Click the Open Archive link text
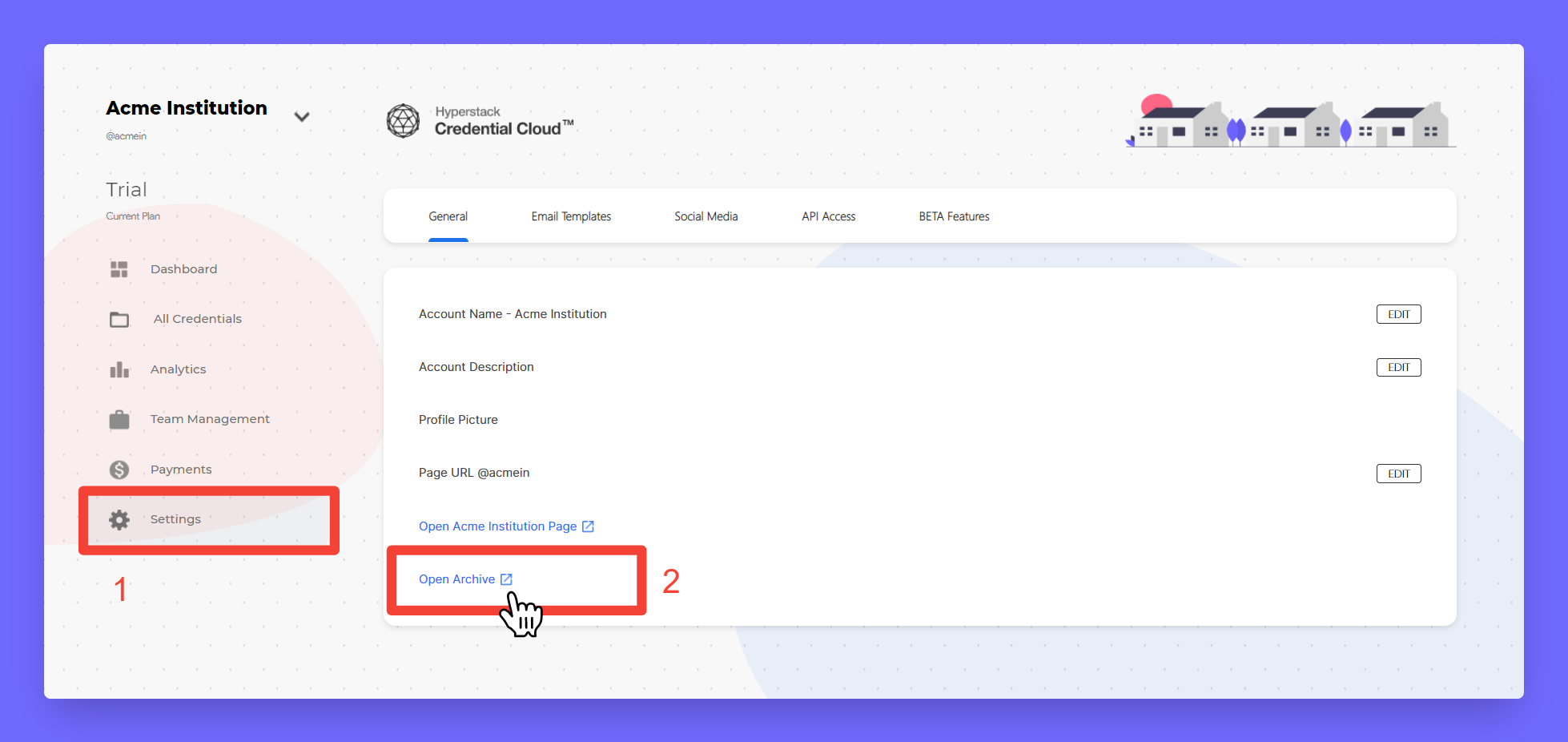Viewport: 1568px width, 742px height. [x=456, y=579]
